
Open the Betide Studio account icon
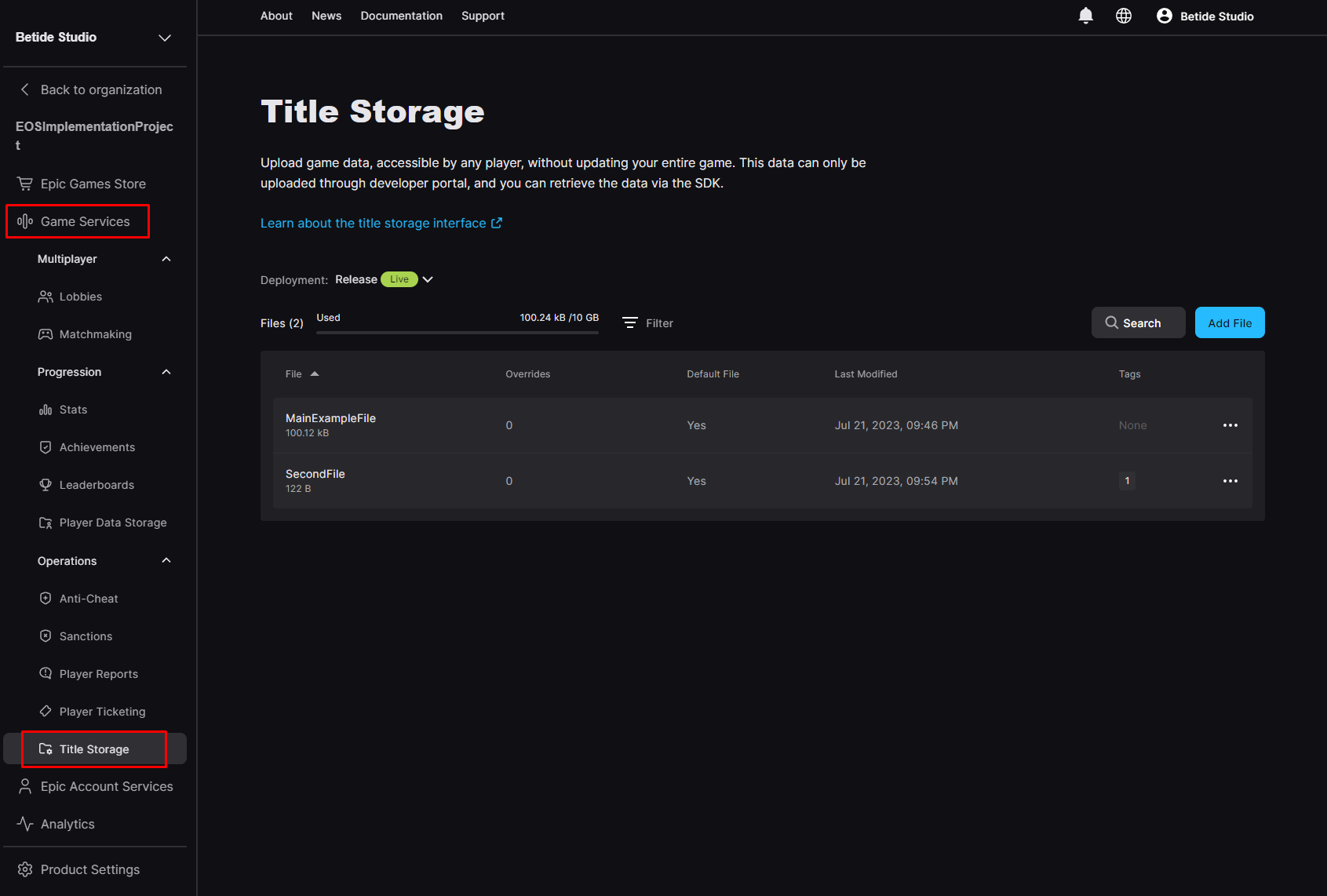click(1165, 16)
